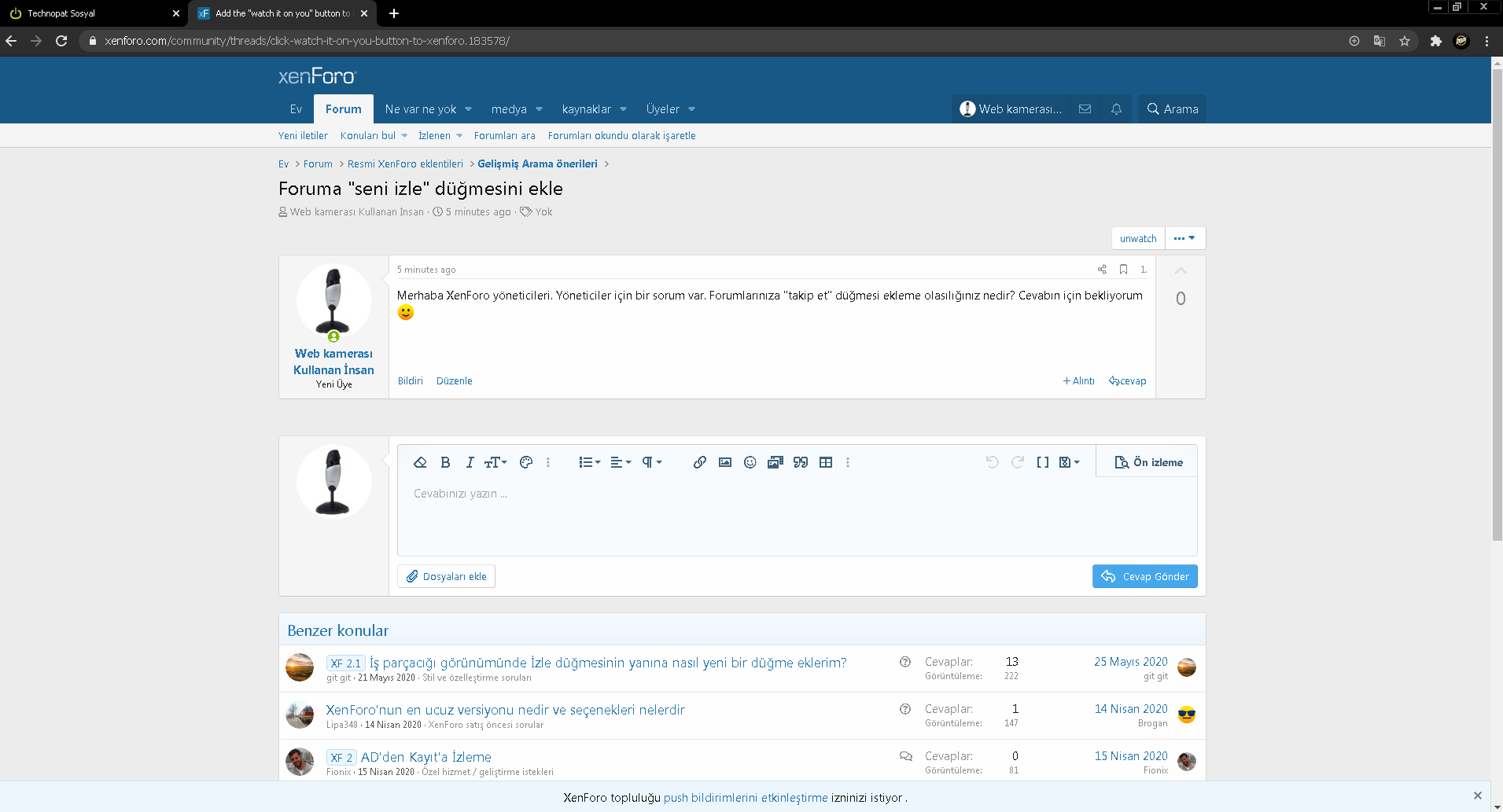Image resolution: width=1503 pixels, height=812 pixels.
Task: Click the Düzenle edit link
Action: [x=455, y=381]
